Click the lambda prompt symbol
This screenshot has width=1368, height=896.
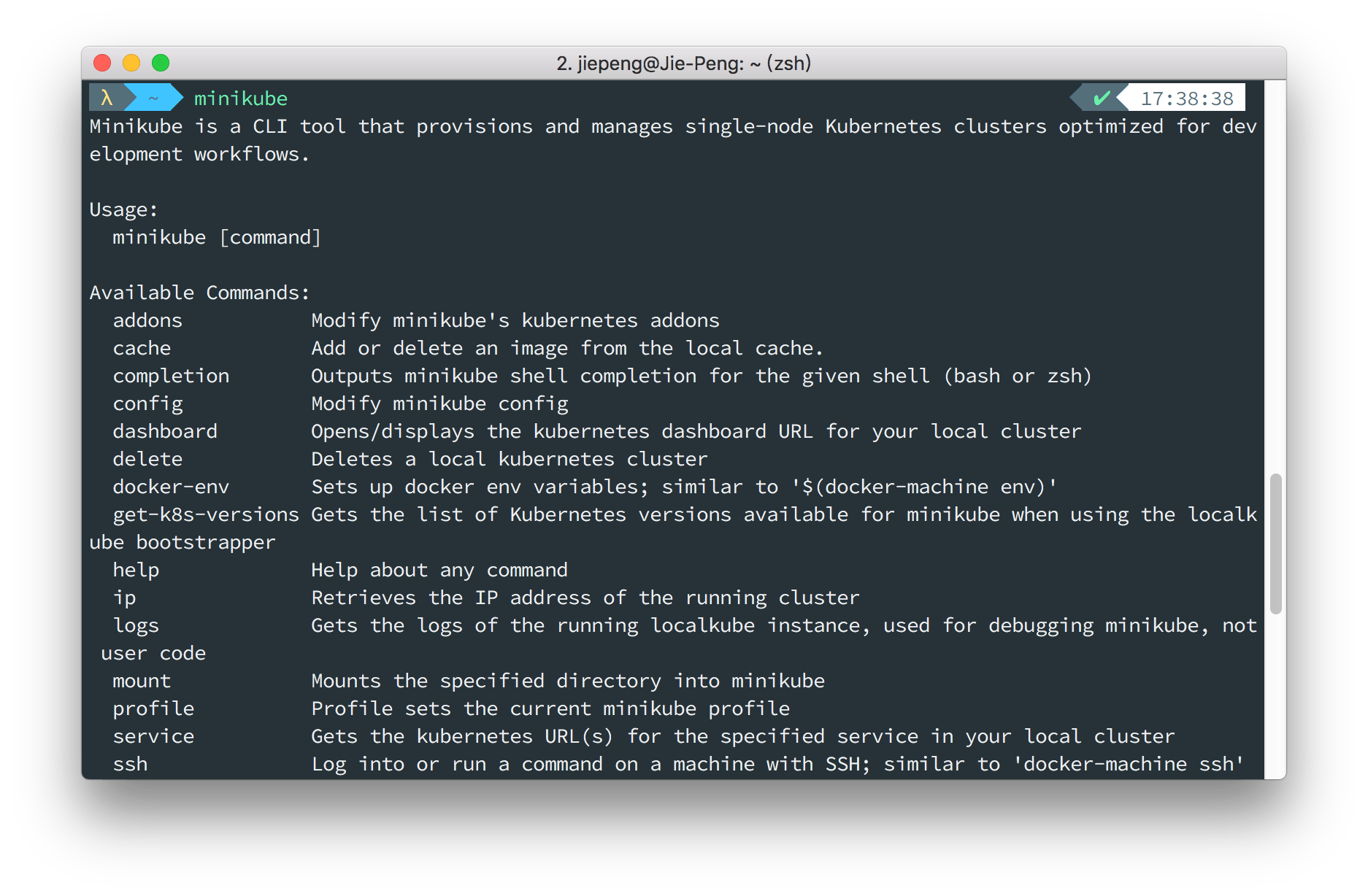point(107,98)
